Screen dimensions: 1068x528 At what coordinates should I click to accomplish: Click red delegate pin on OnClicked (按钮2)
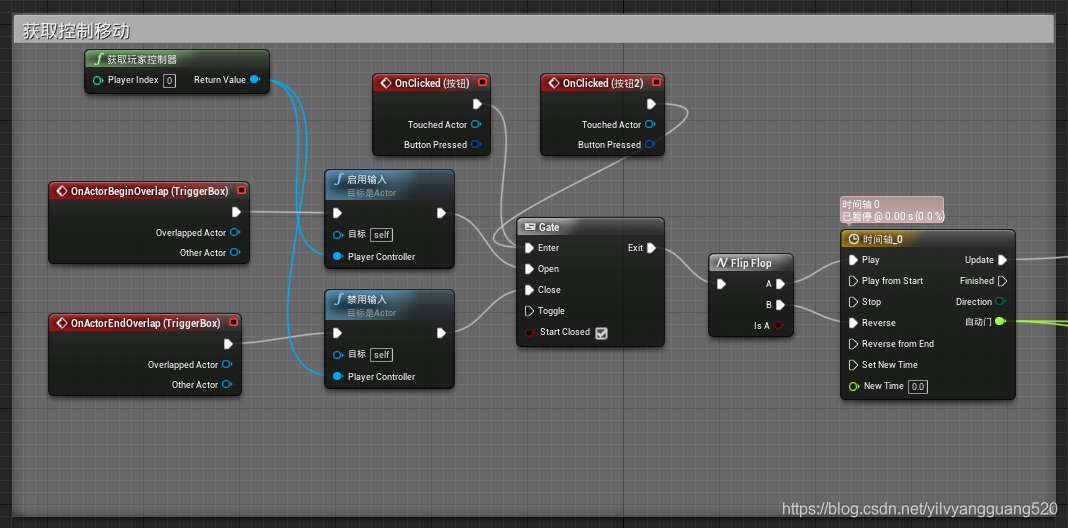(x=657, y=82)
